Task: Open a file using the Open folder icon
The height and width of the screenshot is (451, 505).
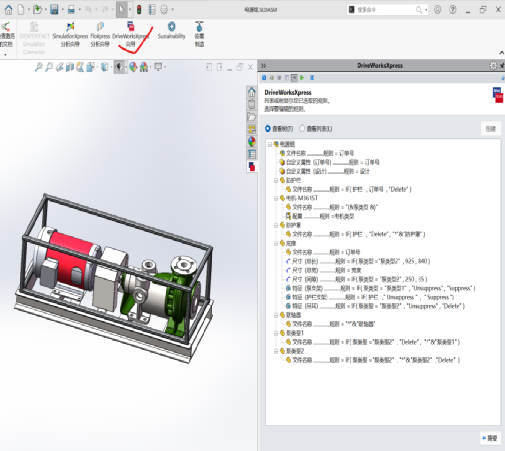Action: click(x=37, y=9)
